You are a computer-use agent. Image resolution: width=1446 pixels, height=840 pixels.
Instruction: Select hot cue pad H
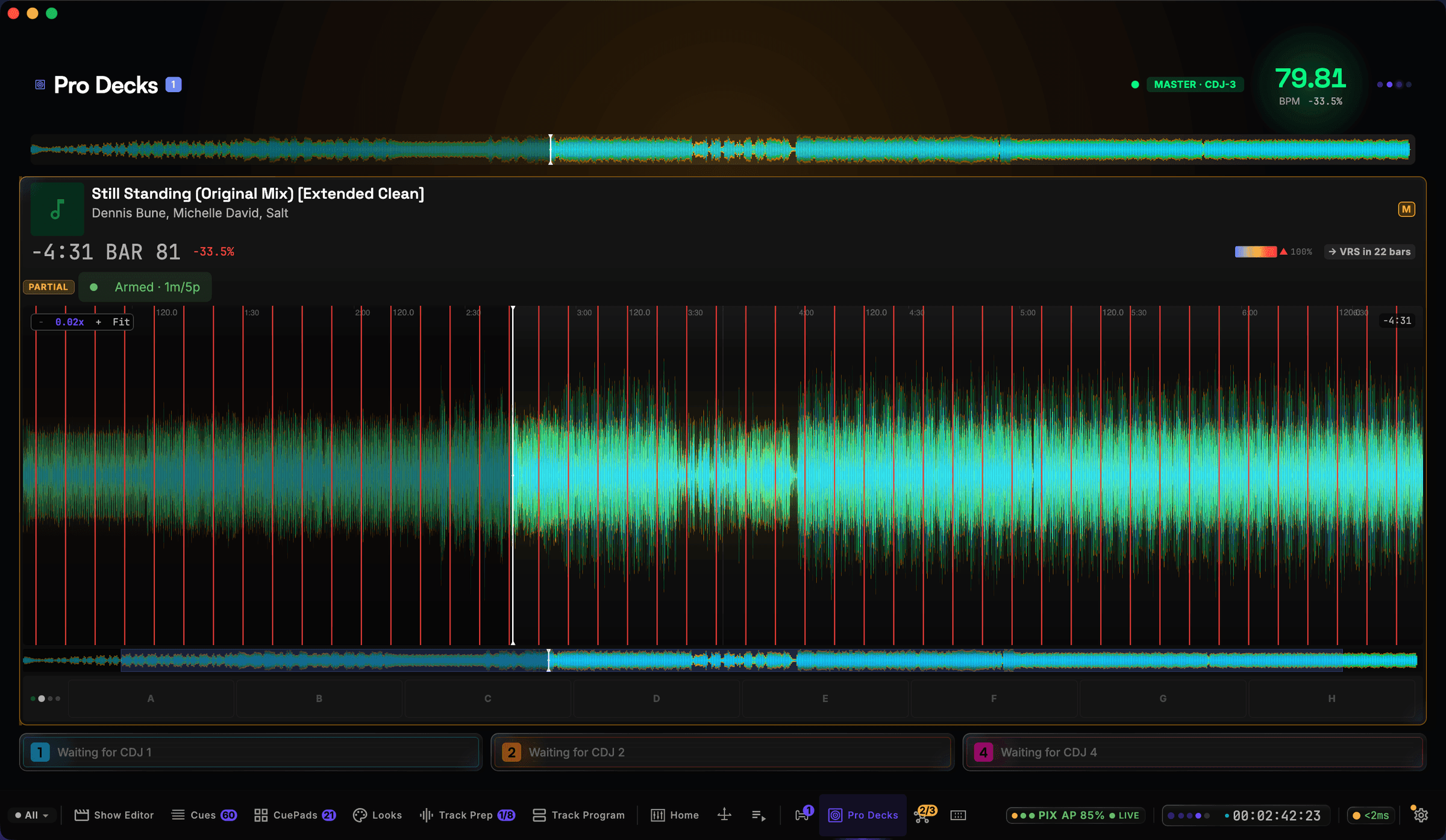tap(1332, 698)
